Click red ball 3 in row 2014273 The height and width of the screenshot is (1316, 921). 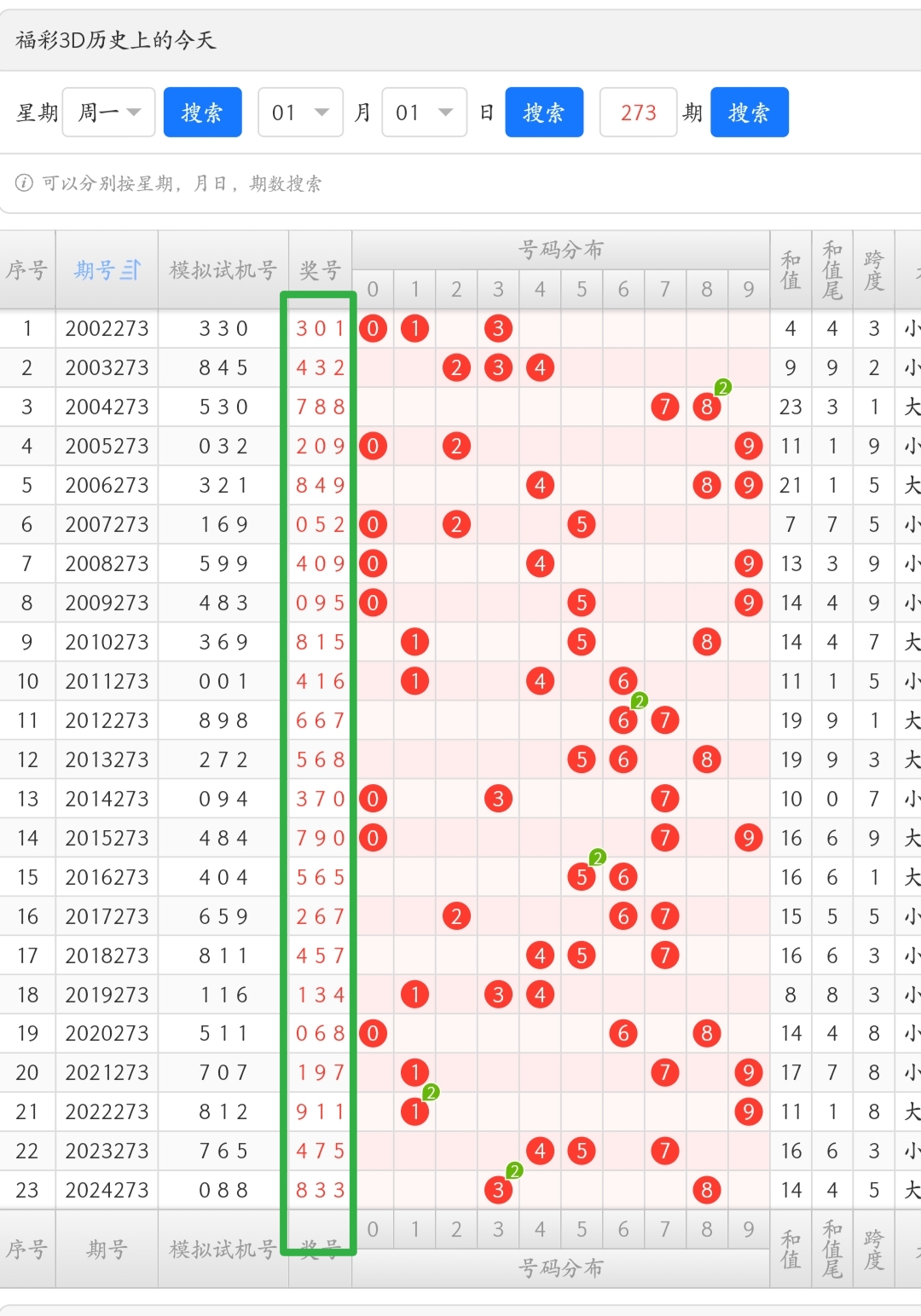click(x=498, y=799)
